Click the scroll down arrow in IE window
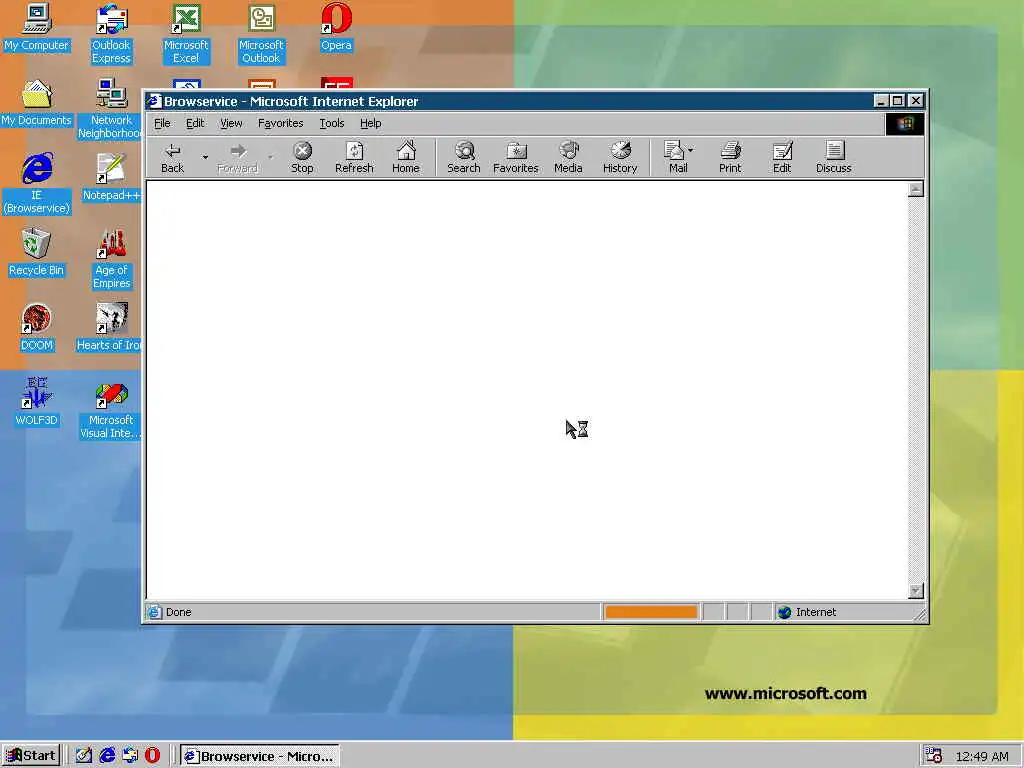The width and height of the screenshot is (1024, 768). (x=916, y=590)
